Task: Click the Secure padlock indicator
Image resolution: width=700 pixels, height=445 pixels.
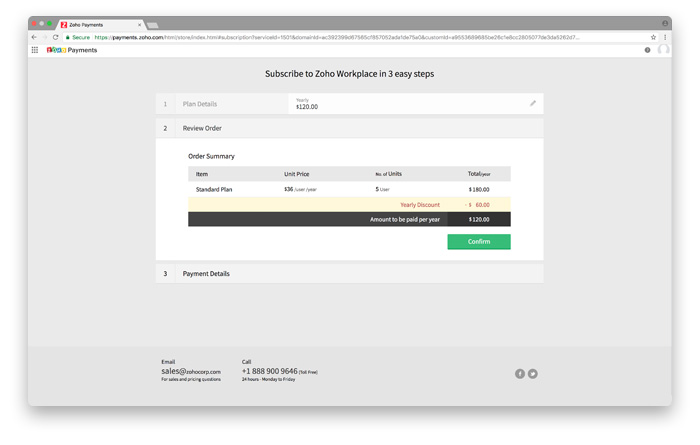Action: click(x=78, y=37)
